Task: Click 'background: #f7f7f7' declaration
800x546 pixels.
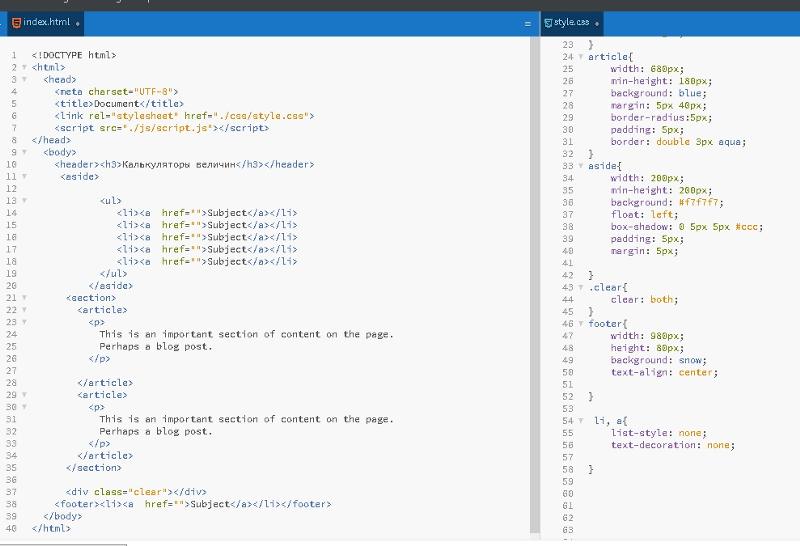Action: [x=667, y=203]
